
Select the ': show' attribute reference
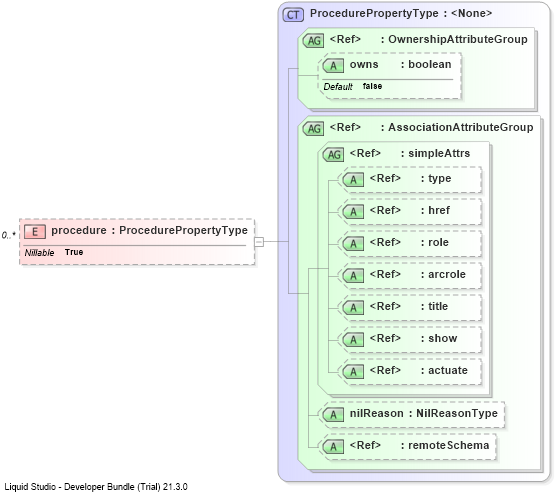pyautogui.click(x=439, y=338)
